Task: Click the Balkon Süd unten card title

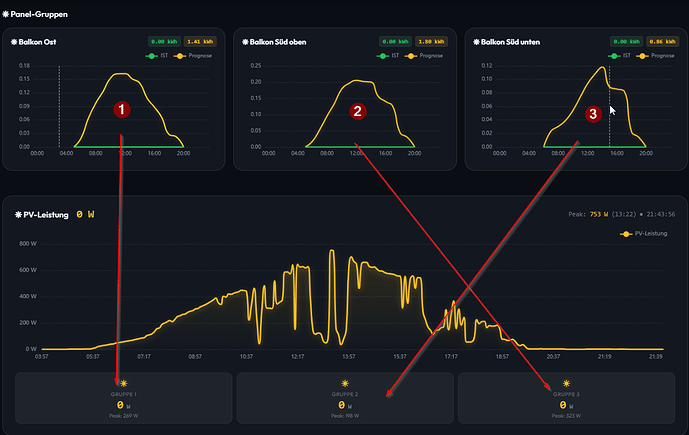Action: coord(510,42)
